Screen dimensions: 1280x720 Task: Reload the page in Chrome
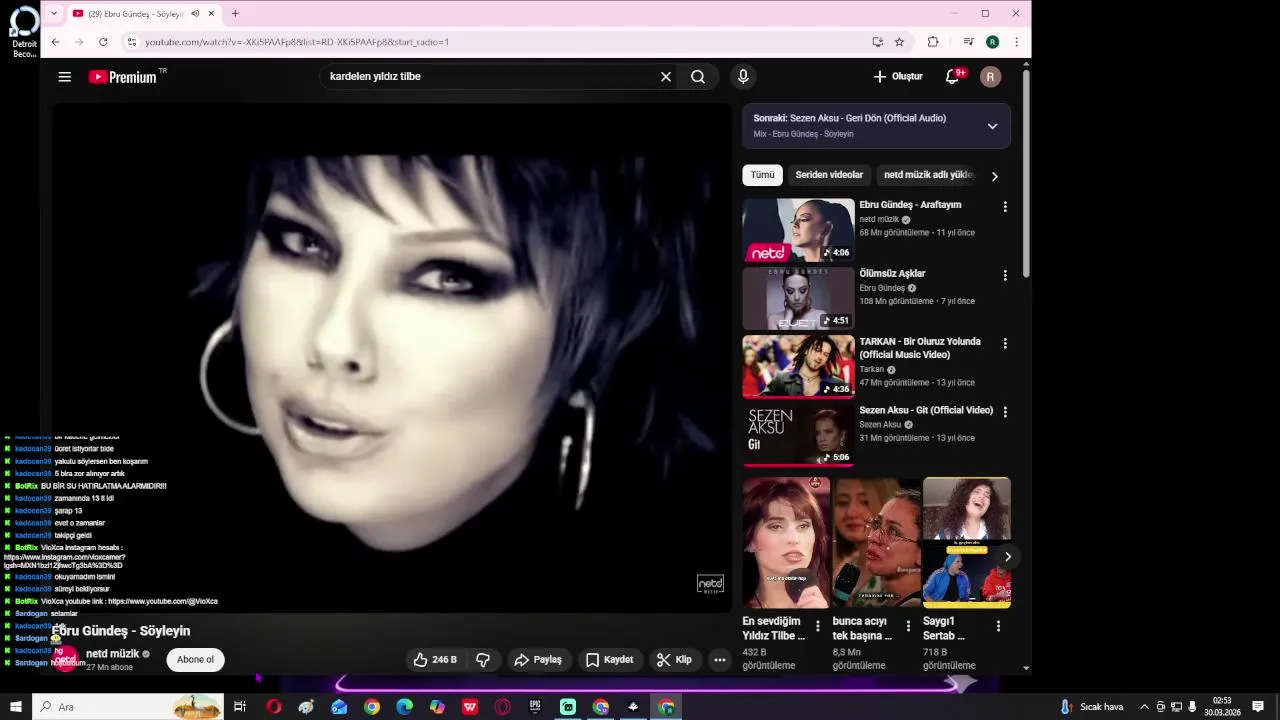tap(103, 42)
